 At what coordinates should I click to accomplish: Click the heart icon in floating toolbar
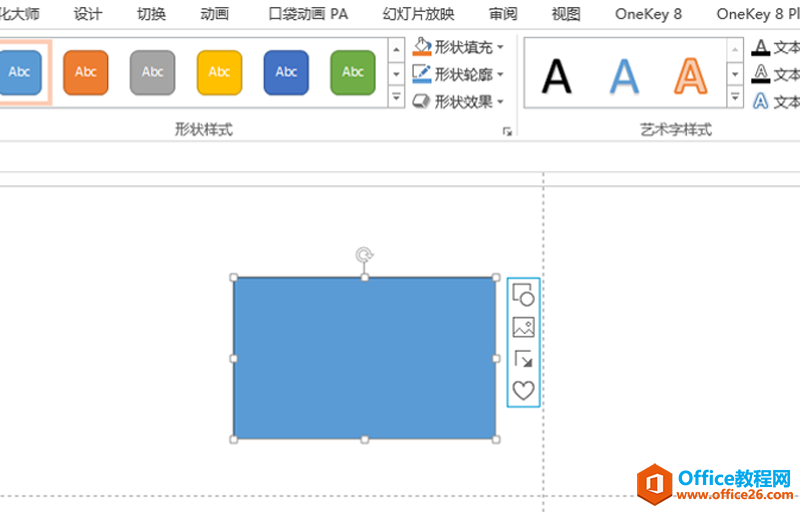523,390
